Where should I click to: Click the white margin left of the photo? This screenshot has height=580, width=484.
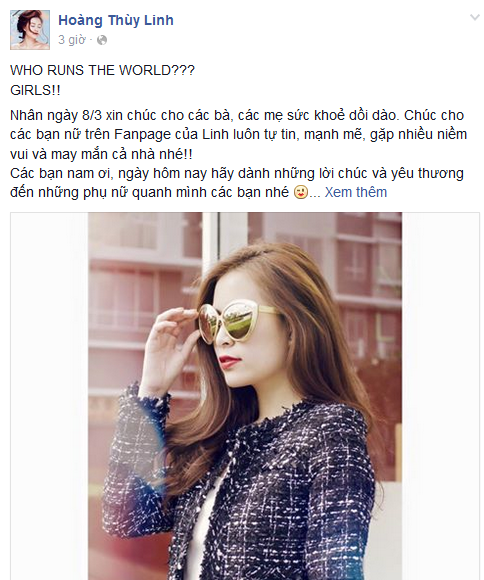49,396
